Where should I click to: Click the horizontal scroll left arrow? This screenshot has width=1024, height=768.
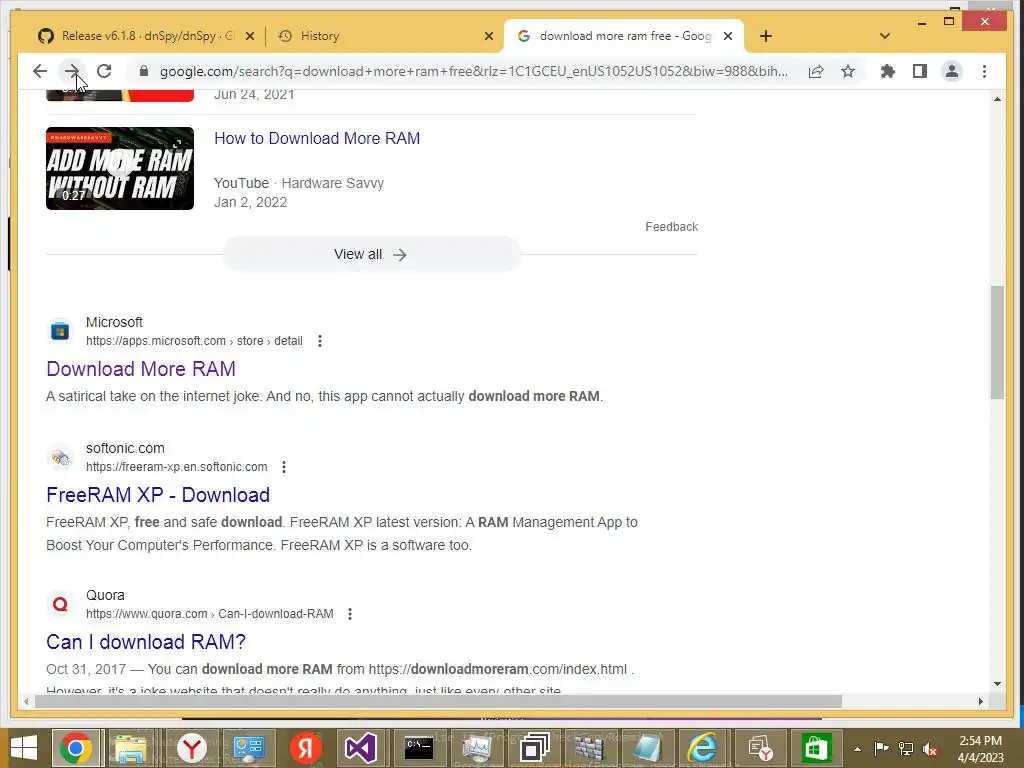pyautogui.click(x=26, y=701)
